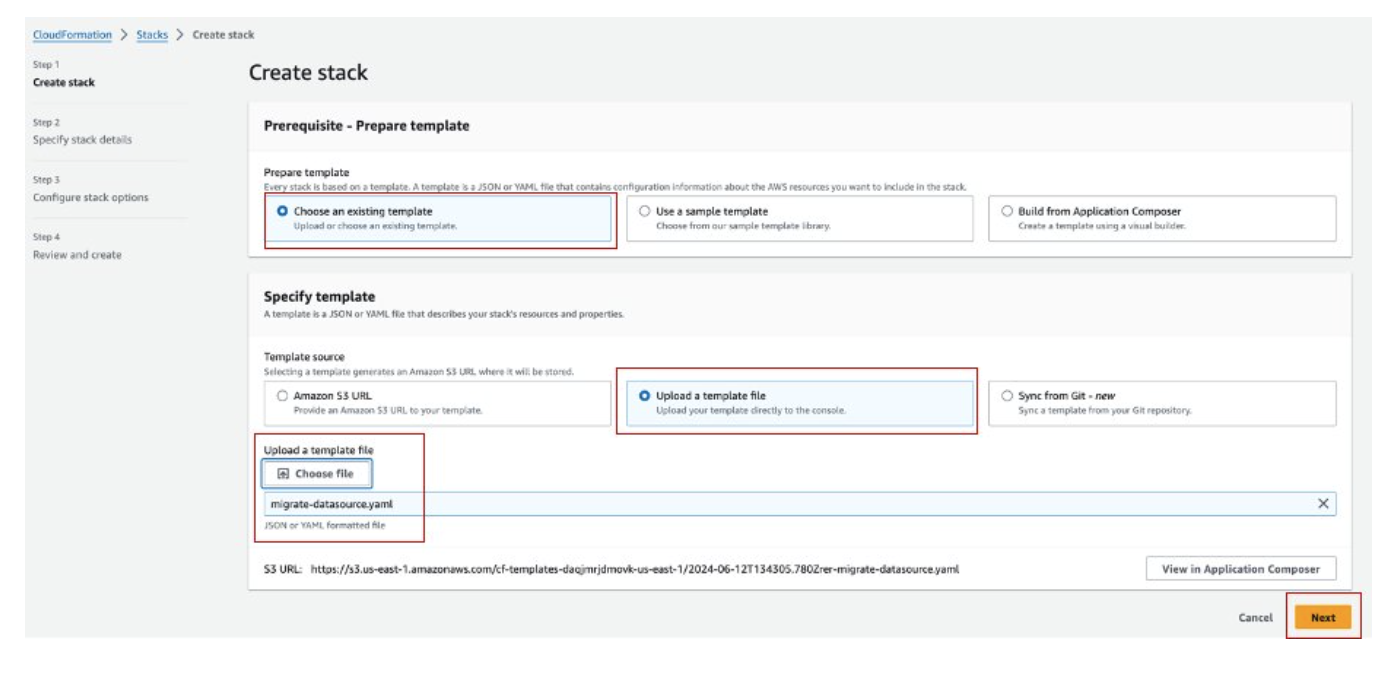The width and height of the screenshot is (1399, 674).
Task: Pick Sync from Git template source
Action: pyautogui.click(x=1007, y=396)
